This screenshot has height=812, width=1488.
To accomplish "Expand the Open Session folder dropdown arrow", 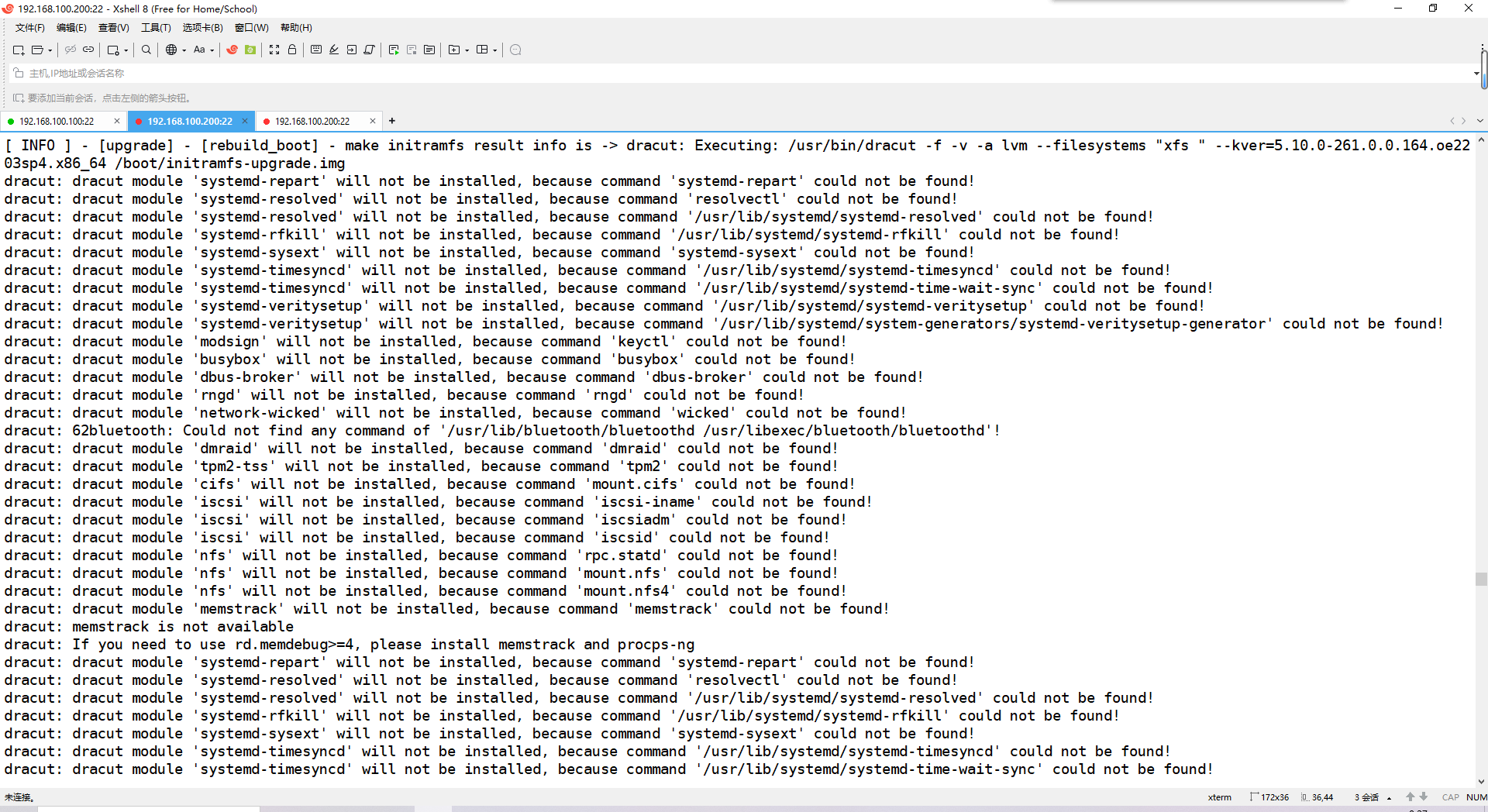I will 50,51.
